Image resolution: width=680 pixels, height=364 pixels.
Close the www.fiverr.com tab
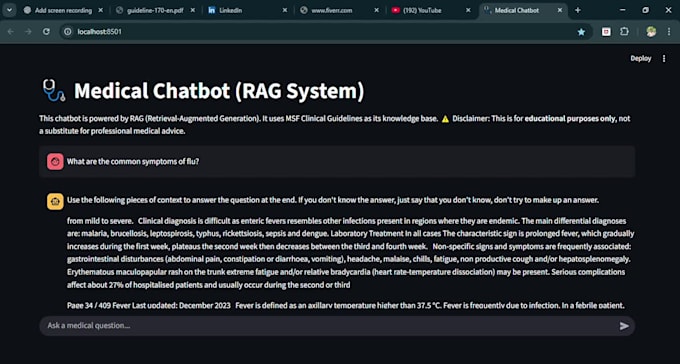(x=376, y=10)
